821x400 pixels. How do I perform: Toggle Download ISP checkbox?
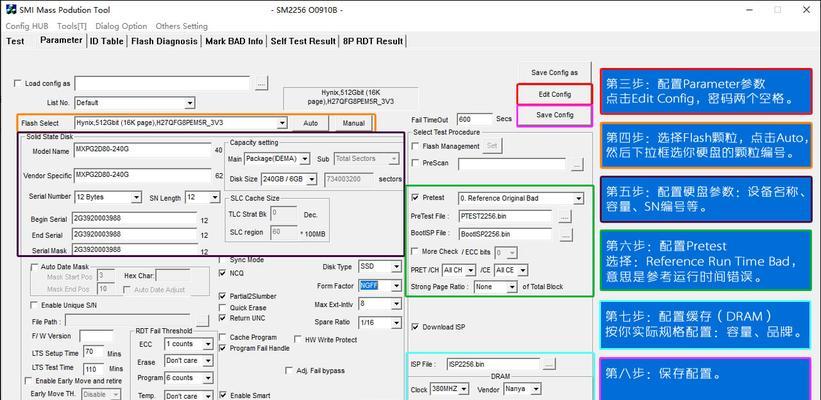[416, 327]
